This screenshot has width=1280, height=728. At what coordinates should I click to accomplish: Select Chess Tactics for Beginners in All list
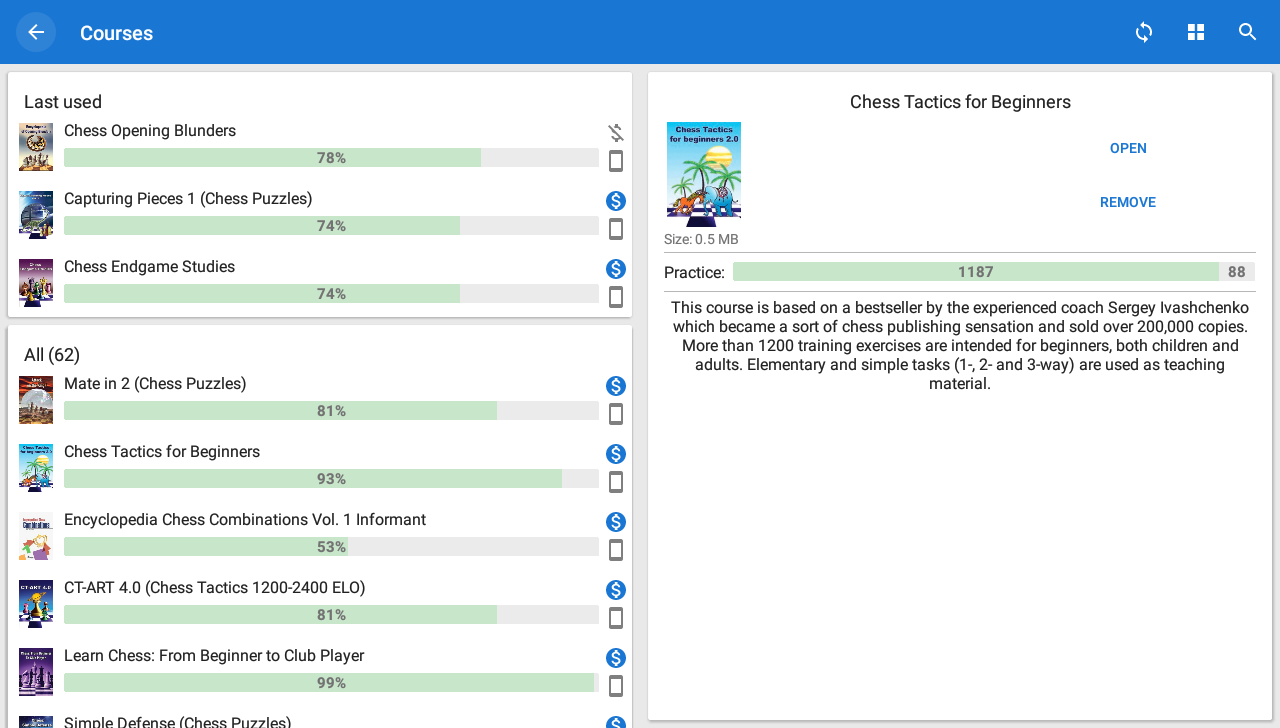point(162,452)
